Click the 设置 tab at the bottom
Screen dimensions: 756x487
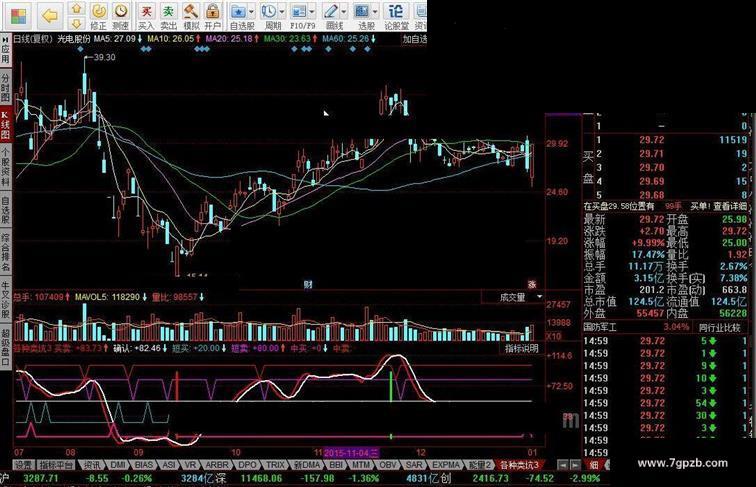tap(24, 465)
